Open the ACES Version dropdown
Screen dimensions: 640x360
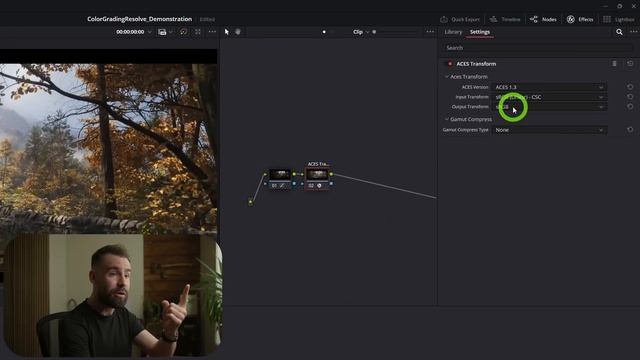[549, 87]
